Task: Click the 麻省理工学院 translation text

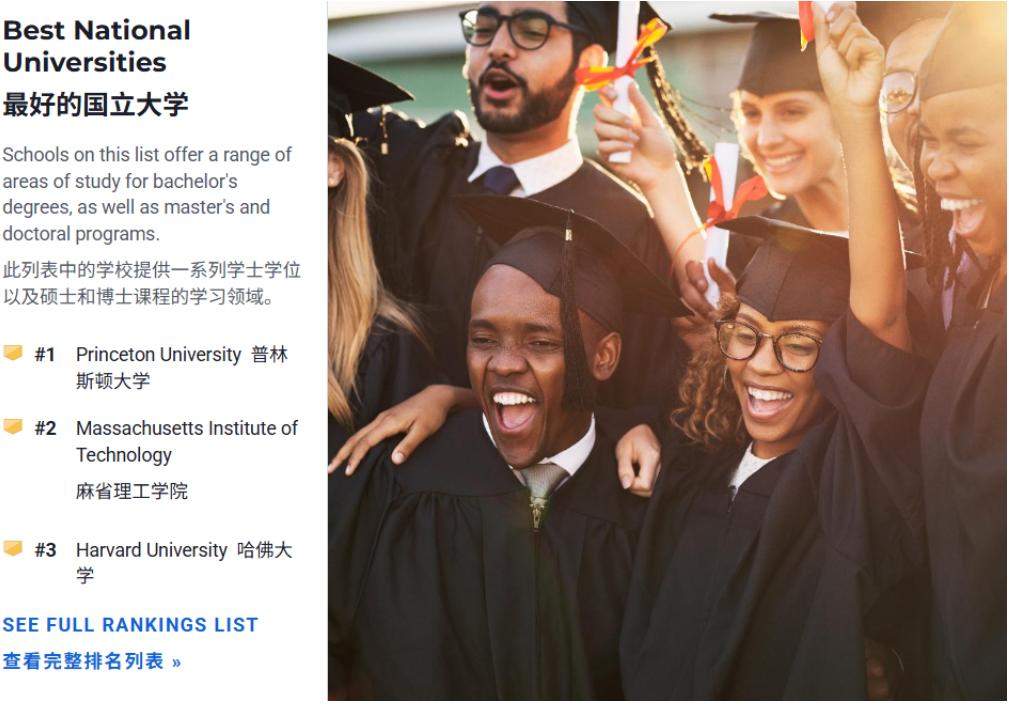Action: pyautogui.click(x=132, y=491)
